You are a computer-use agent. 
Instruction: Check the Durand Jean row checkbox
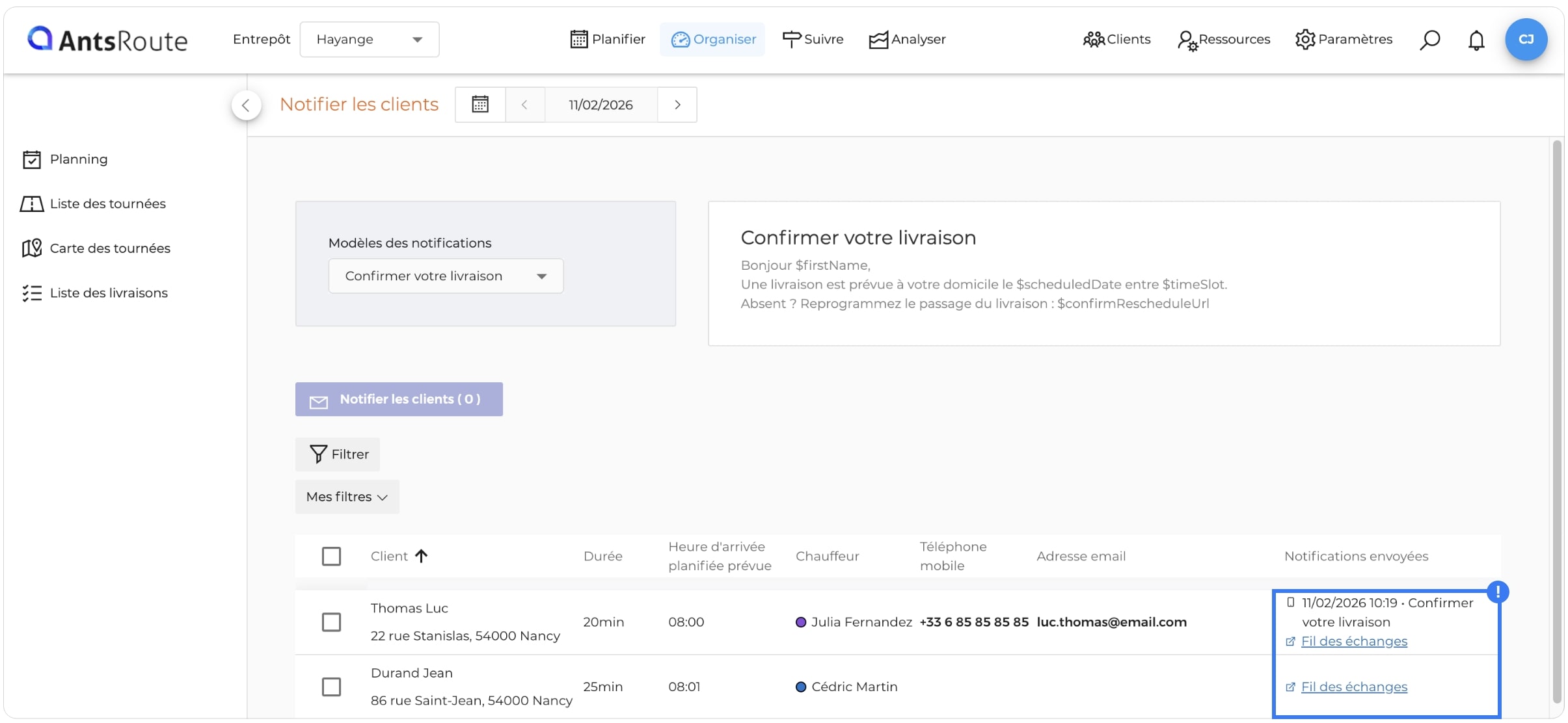click(x=331, y=687)
